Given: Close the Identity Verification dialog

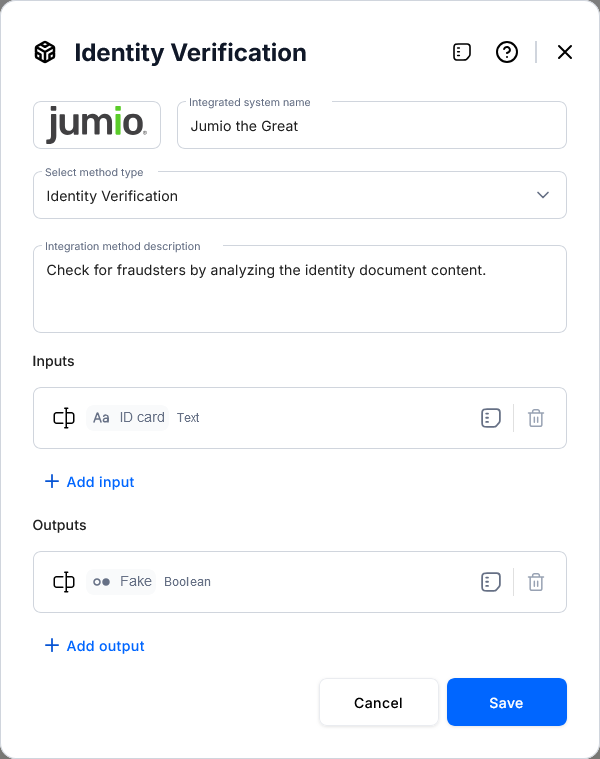Looking at the screenshot, I should coord(565,52).
